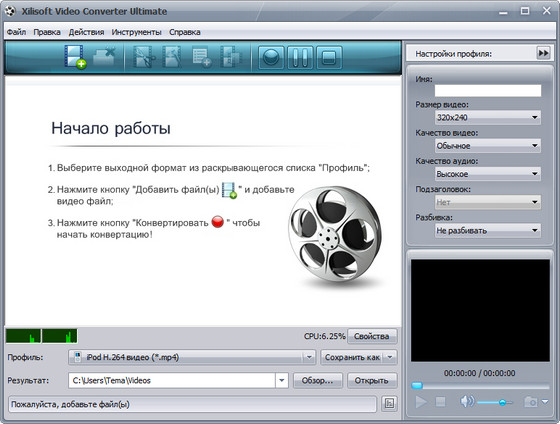Viewport: 560px width, 424px height.
Task: Click the Merge files toolbar icon
Action: 230,57
